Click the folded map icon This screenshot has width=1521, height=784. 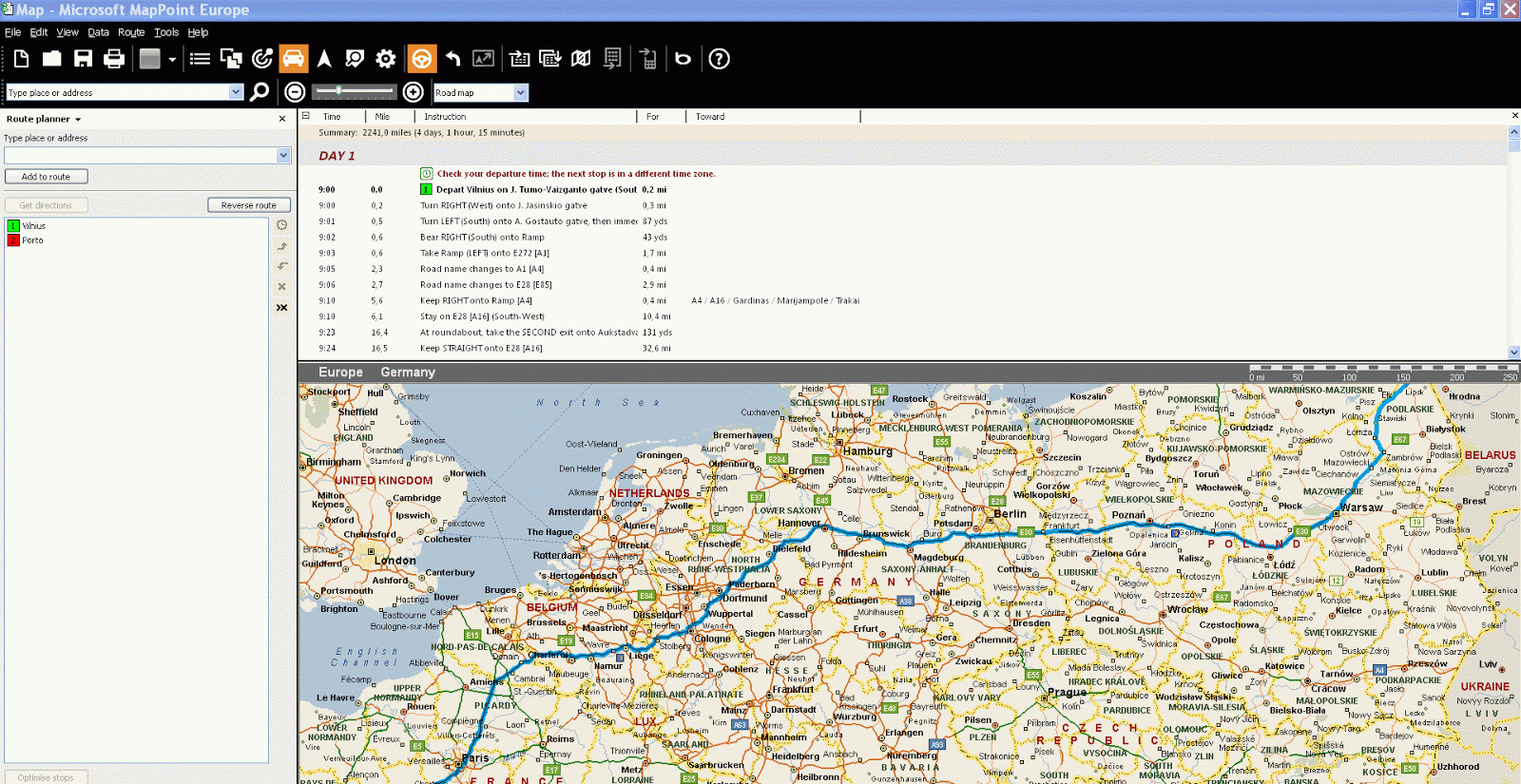[x=581, y=59]
